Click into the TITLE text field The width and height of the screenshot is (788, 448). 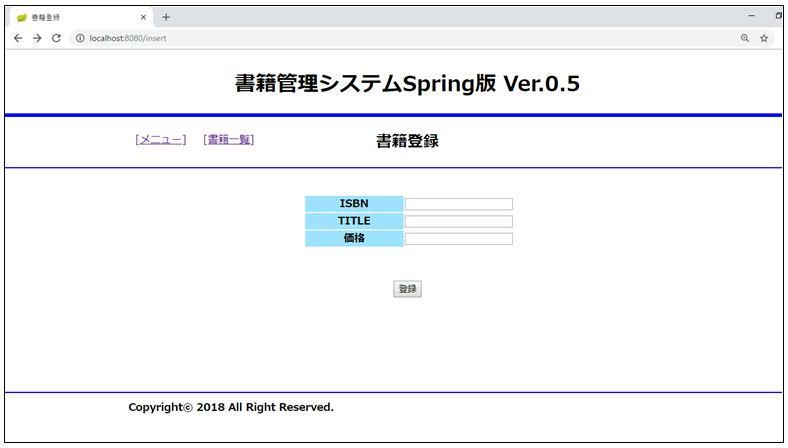458,221
